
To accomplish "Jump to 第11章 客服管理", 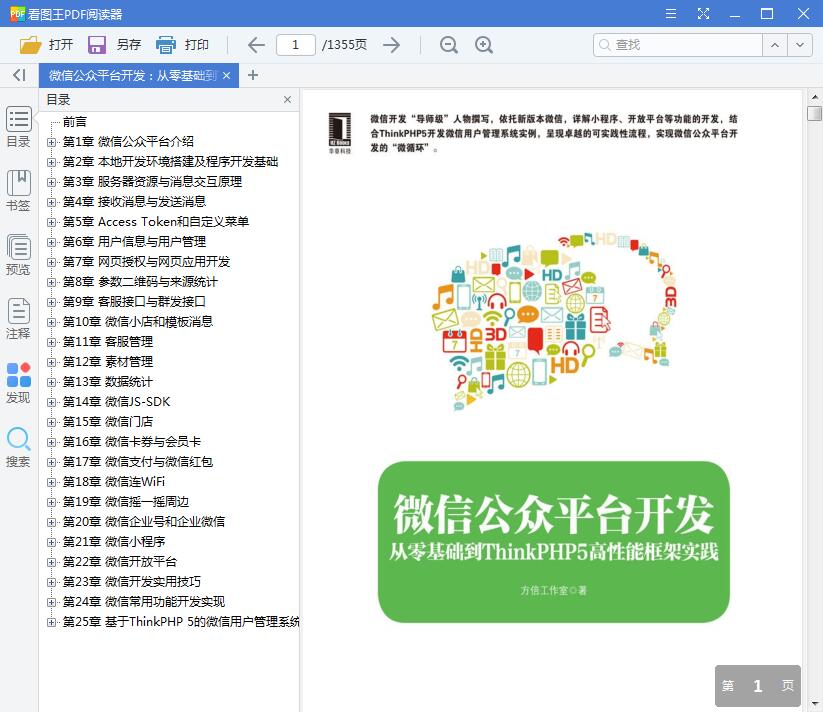I will click(108, 342).
